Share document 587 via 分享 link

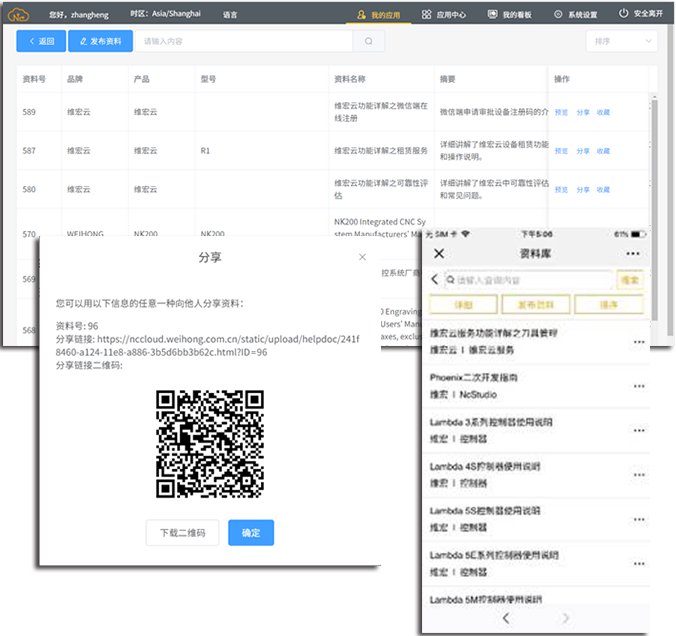tap(583, 151)
